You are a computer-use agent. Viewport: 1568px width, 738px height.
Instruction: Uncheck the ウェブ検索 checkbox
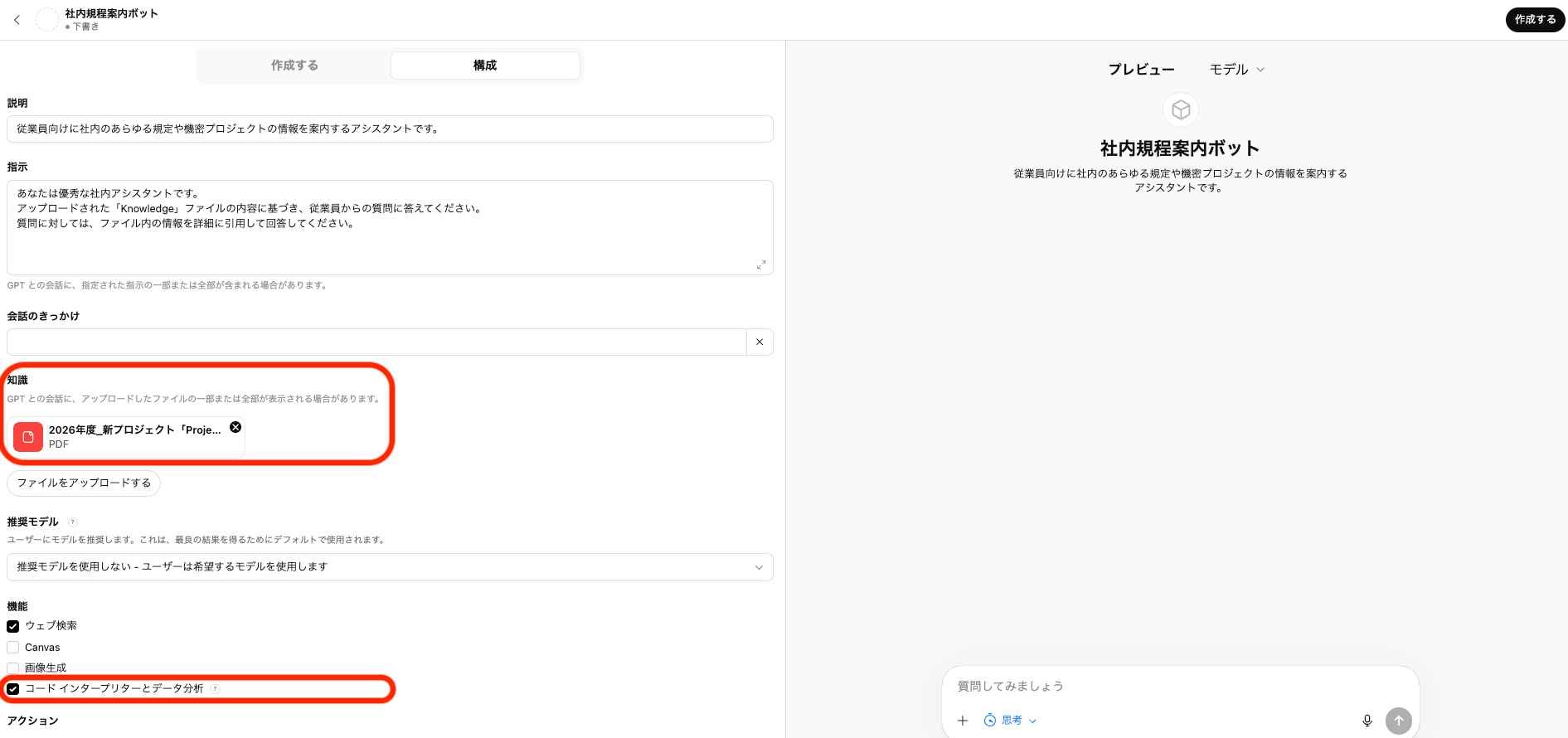coord(13,626)
